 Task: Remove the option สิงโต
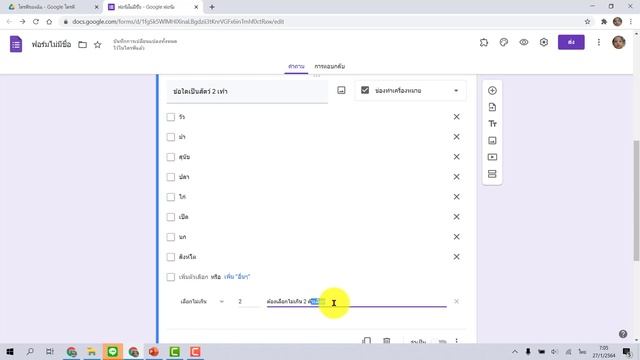456,257
